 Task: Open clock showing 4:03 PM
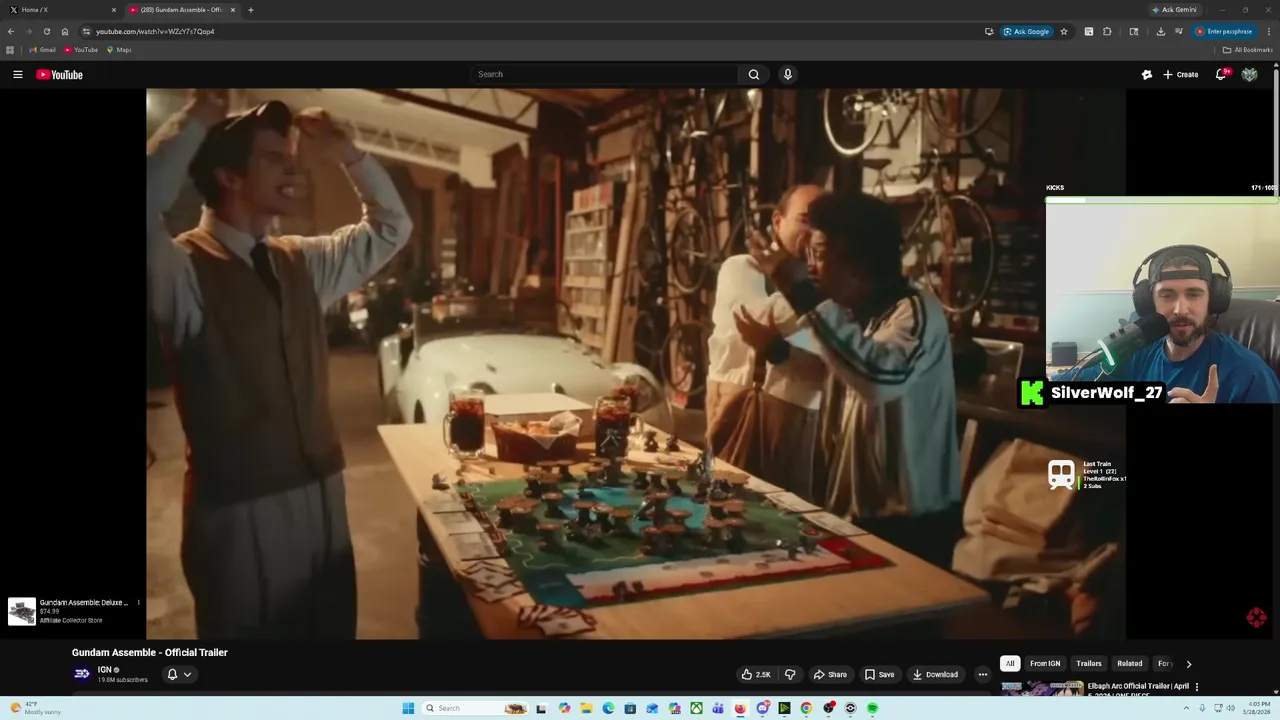coord(1256,708)
